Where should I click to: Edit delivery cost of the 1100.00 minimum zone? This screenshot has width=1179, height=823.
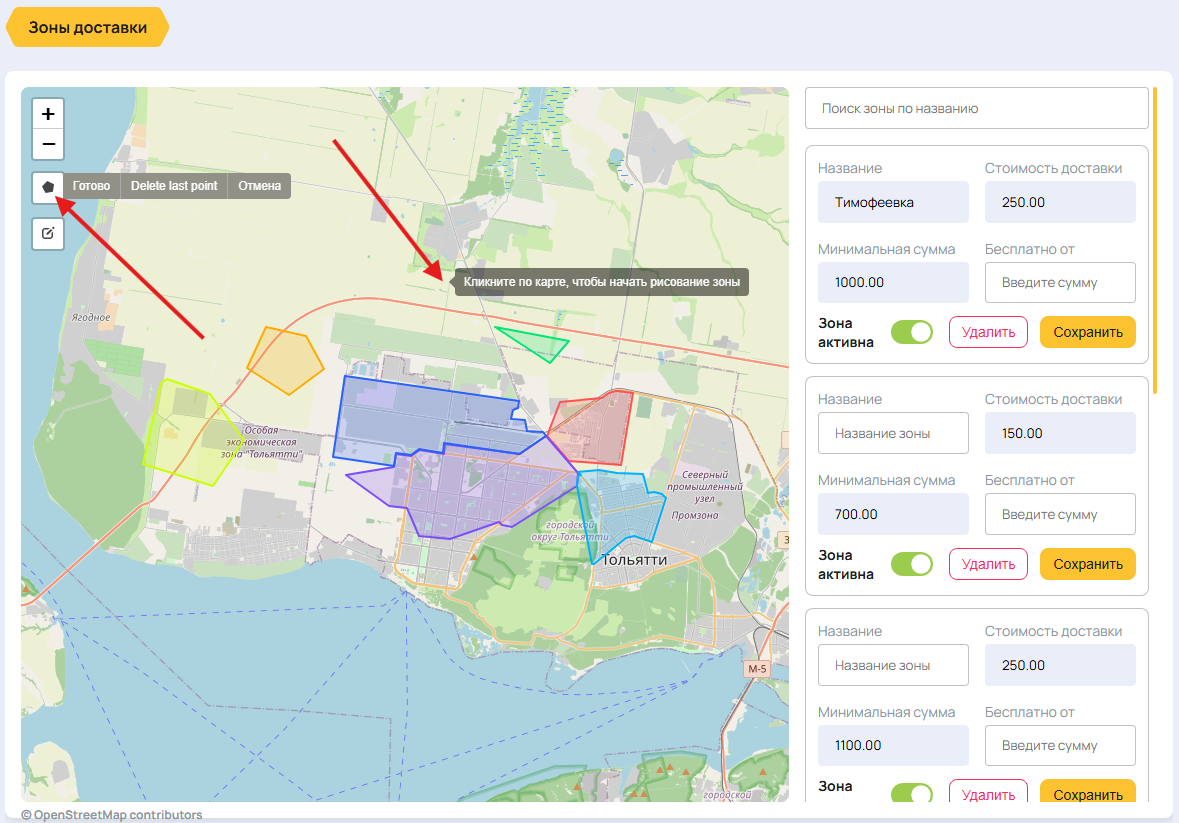(1060, 665)
